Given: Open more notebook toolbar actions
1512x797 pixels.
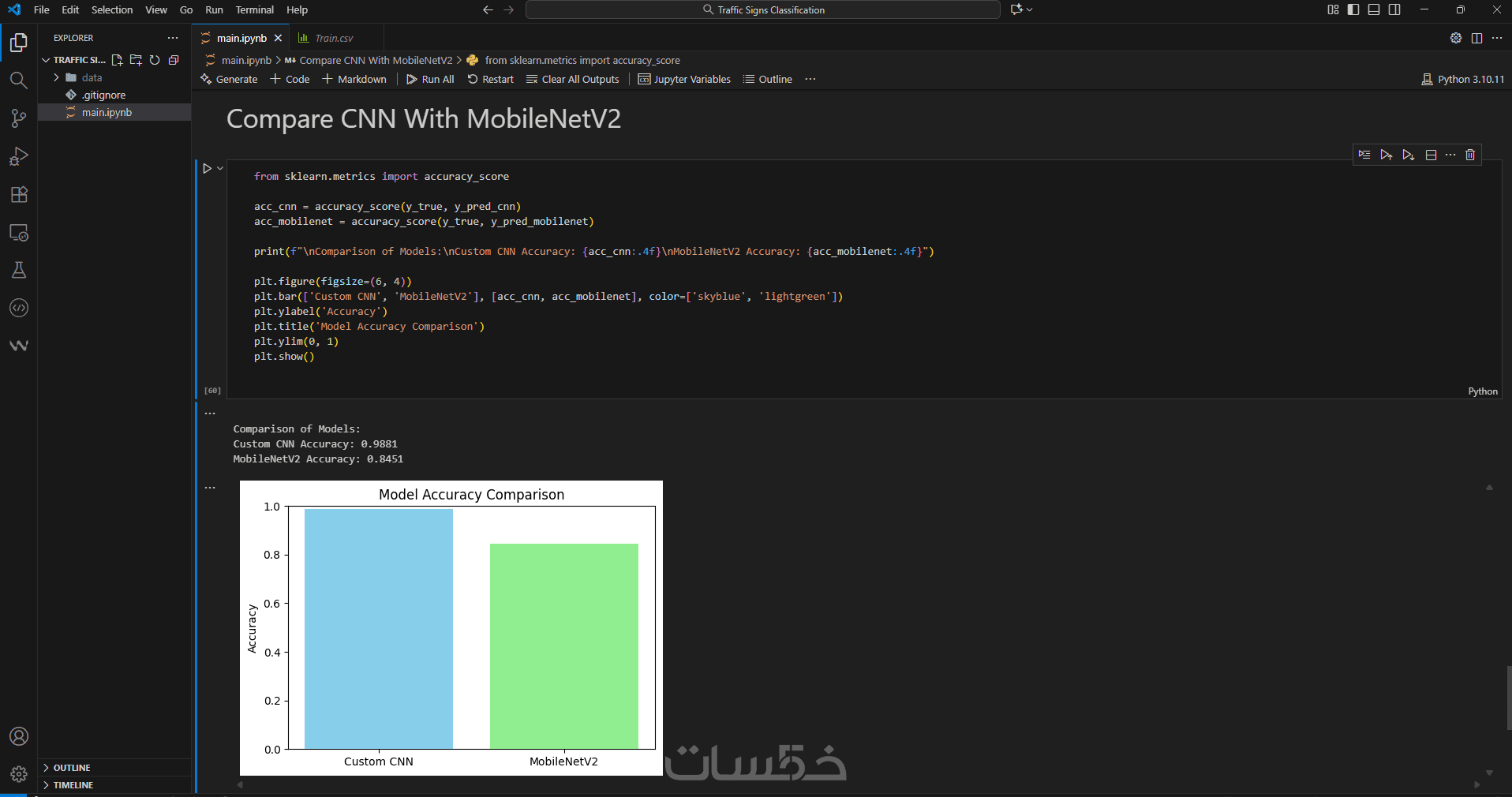Looking at the screenshot, I should click(x=810, y=79).
